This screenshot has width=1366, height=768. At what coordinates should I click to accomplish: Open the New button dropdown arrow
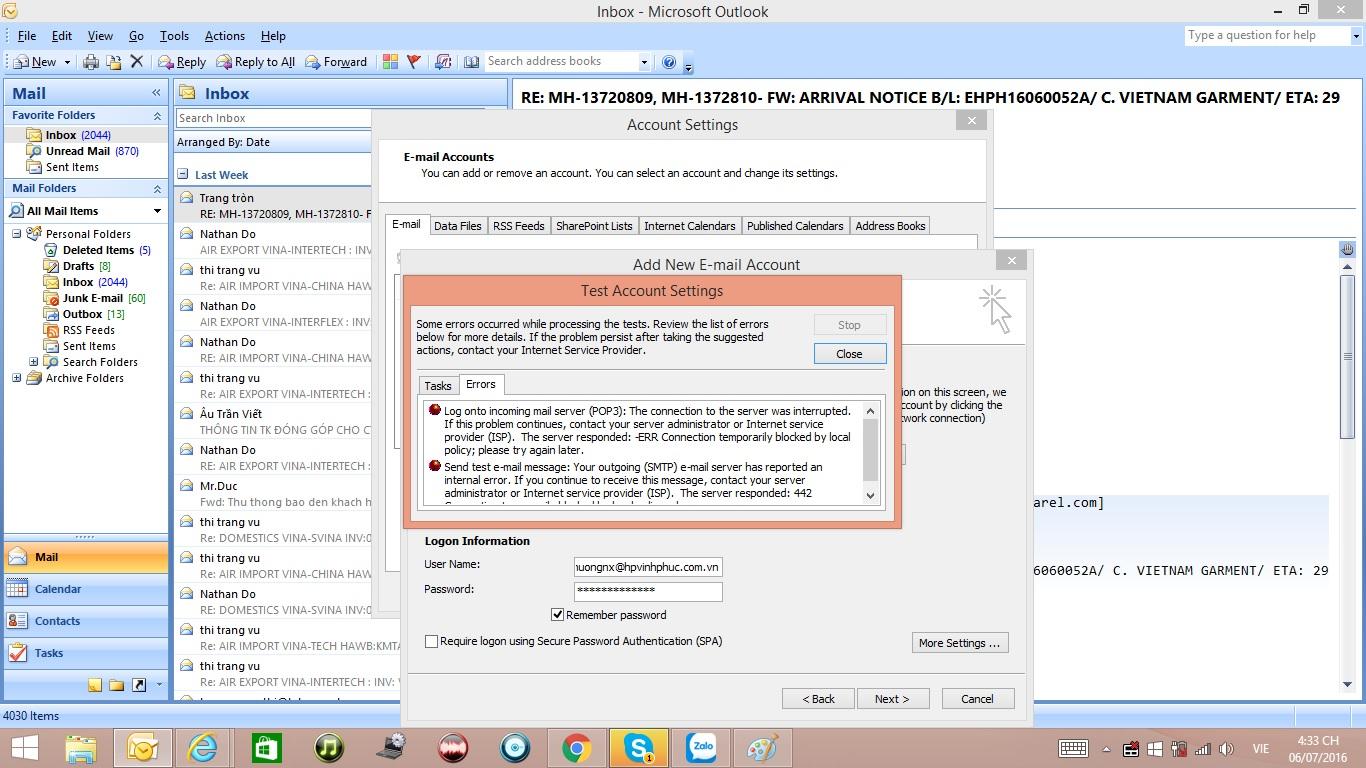tap(67, 62)
